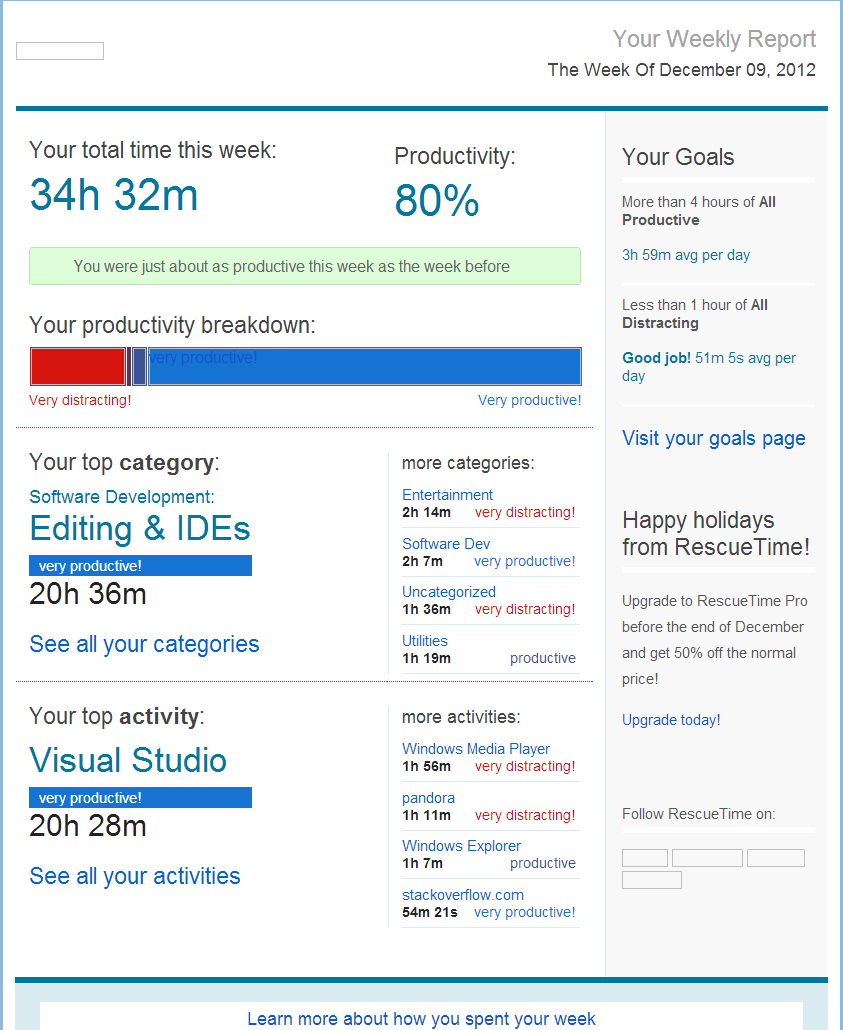Viewport: 843px width, 1030px height.
Task: Click the 'Software Development:' category label
Action: pyautogui.click(x=122, y=497)
